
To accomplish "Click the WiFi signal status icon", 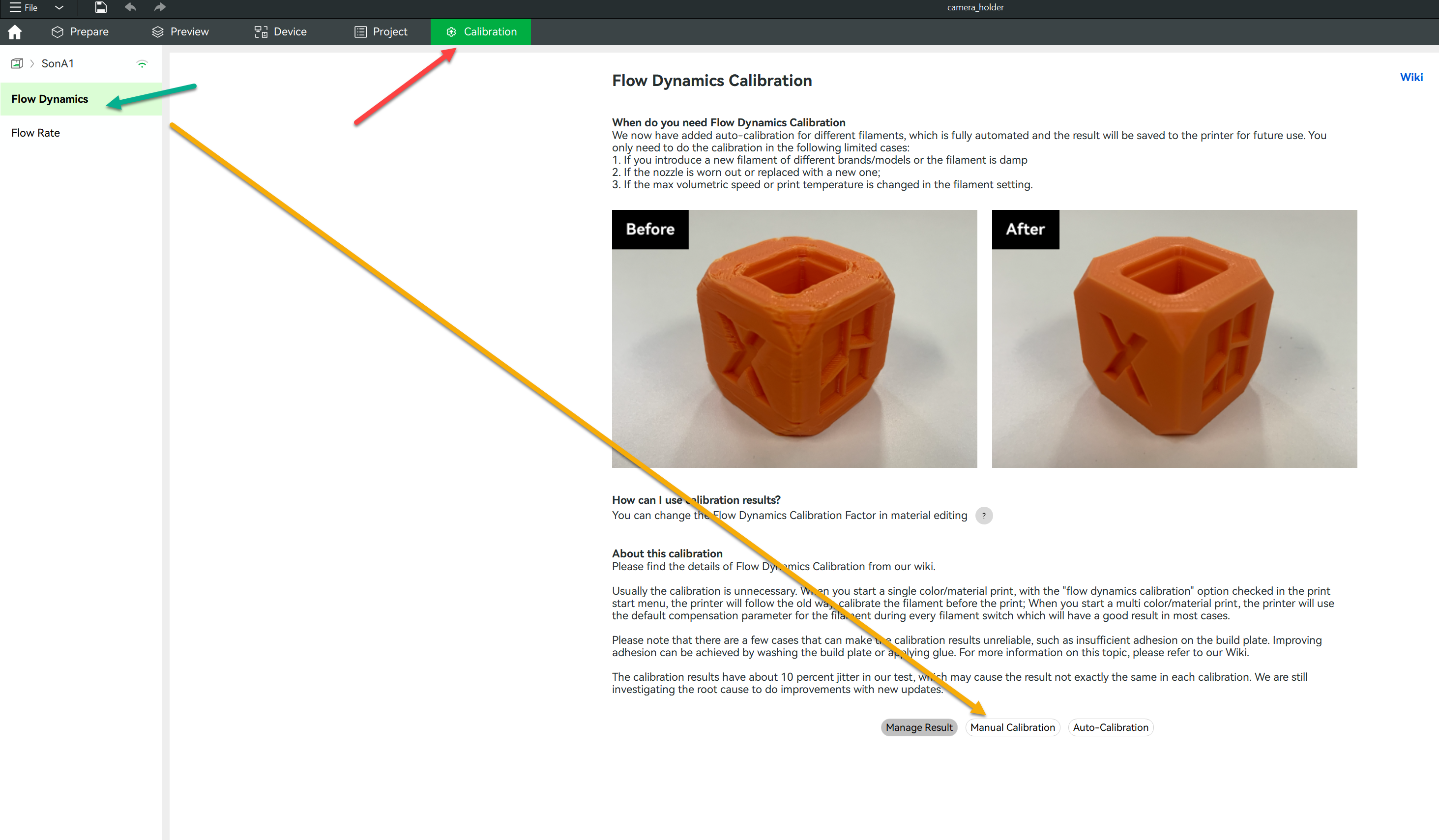I will click(x=142, y=64).
